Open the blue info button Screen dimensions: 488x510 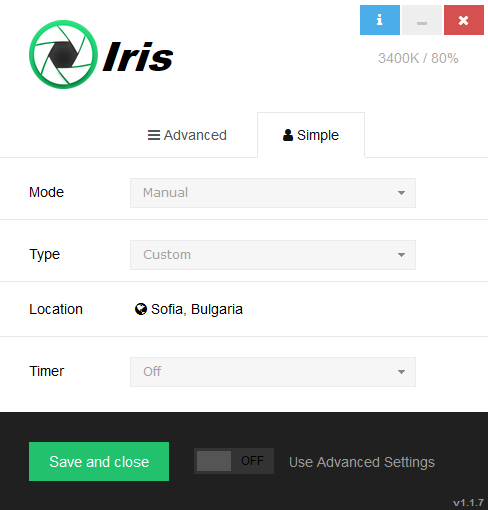[380, 20]
